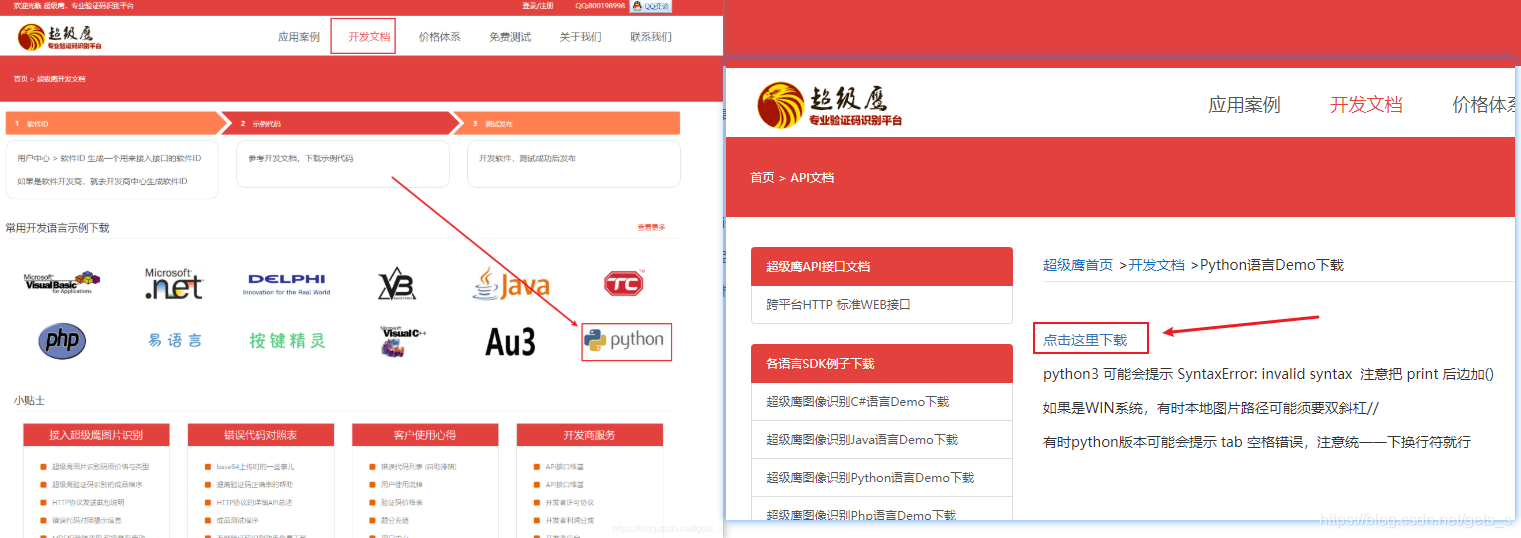Click the 开发软件，测试成功后发布 box
The width and height of the screenshot is (1521, 538).
click(x=573, y=164)
